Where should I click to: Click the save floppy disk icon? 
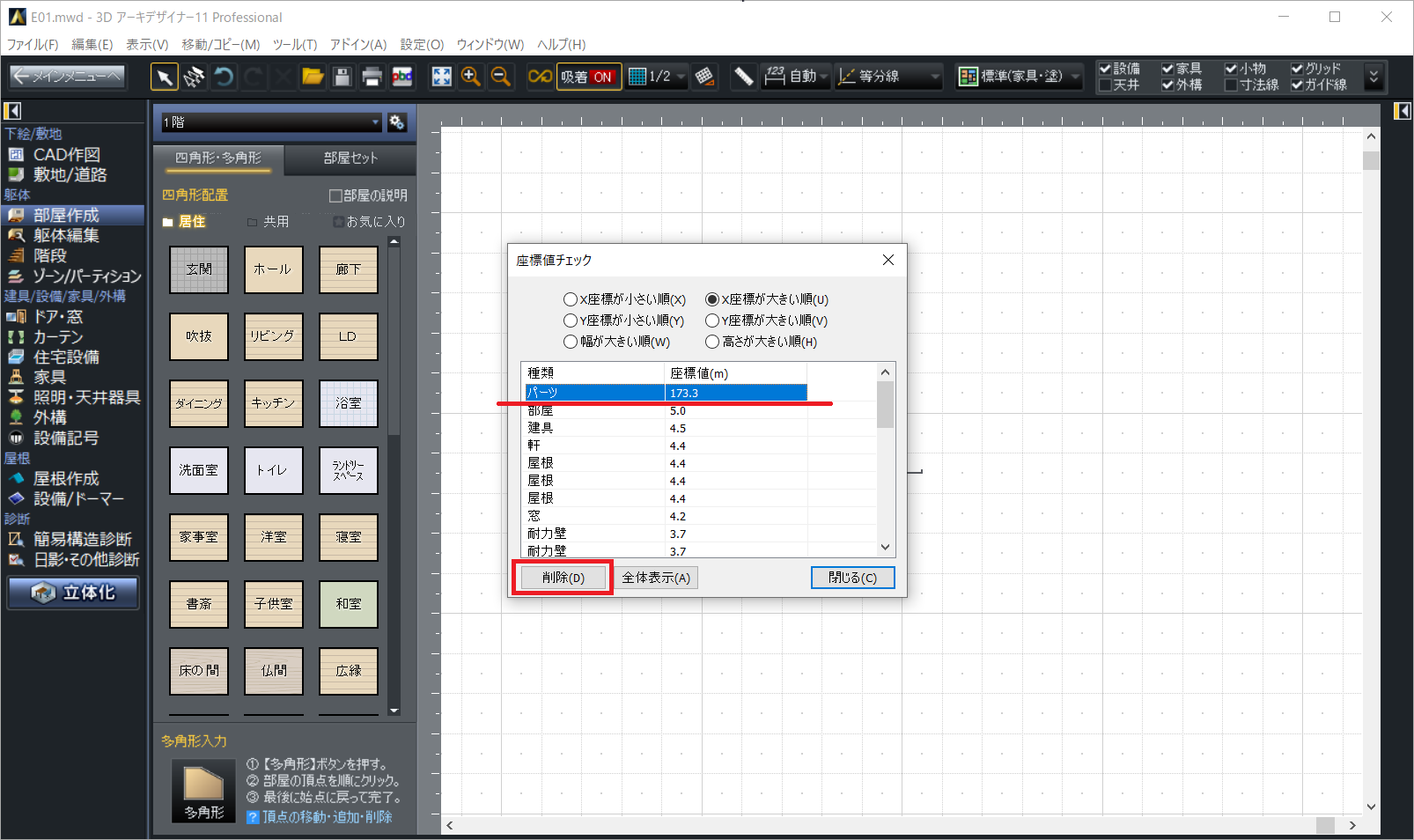click(x=342, y=77)
